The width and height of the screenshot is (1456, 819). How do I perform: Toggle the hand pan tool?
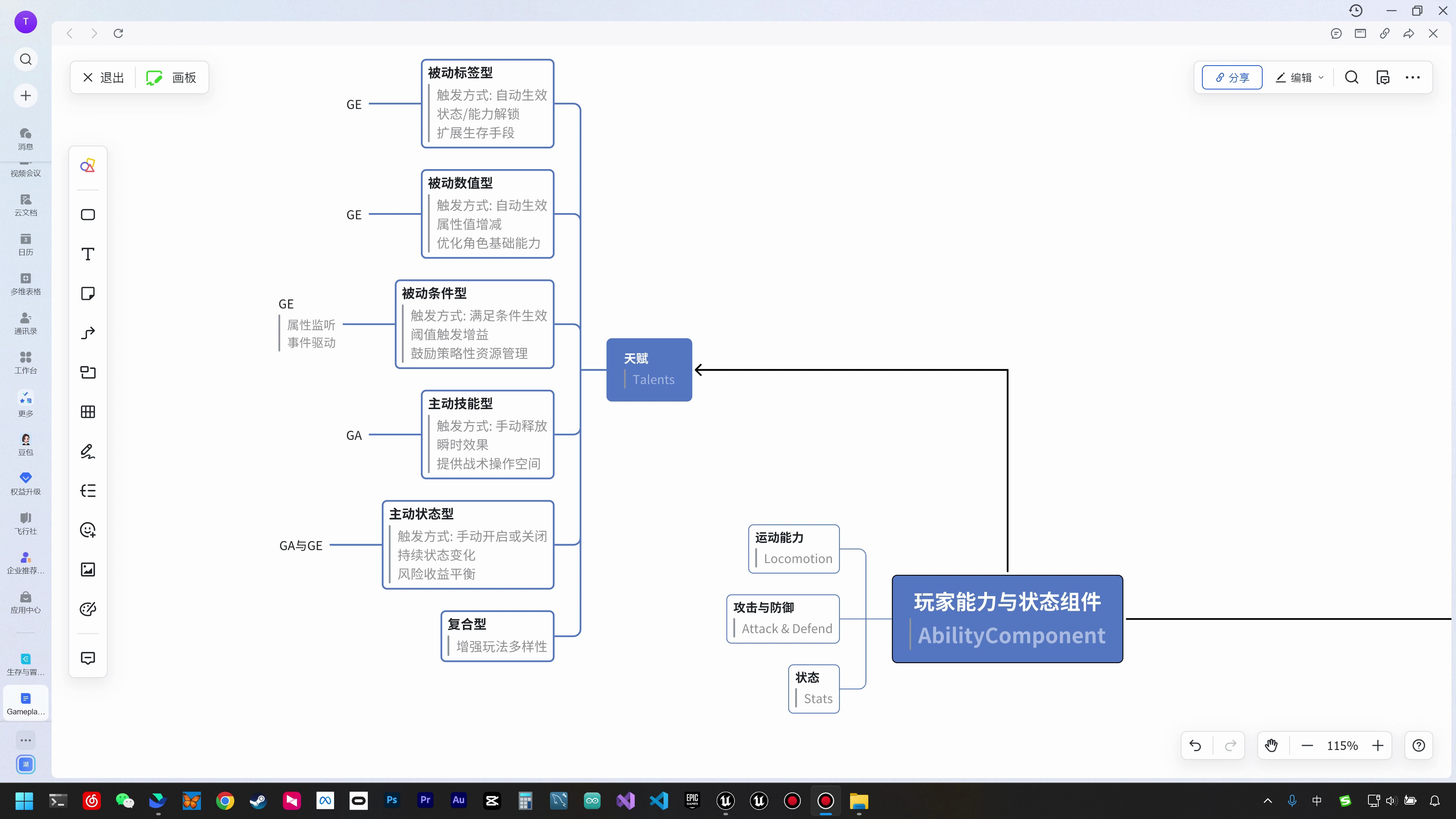(x=1272, y=745)
